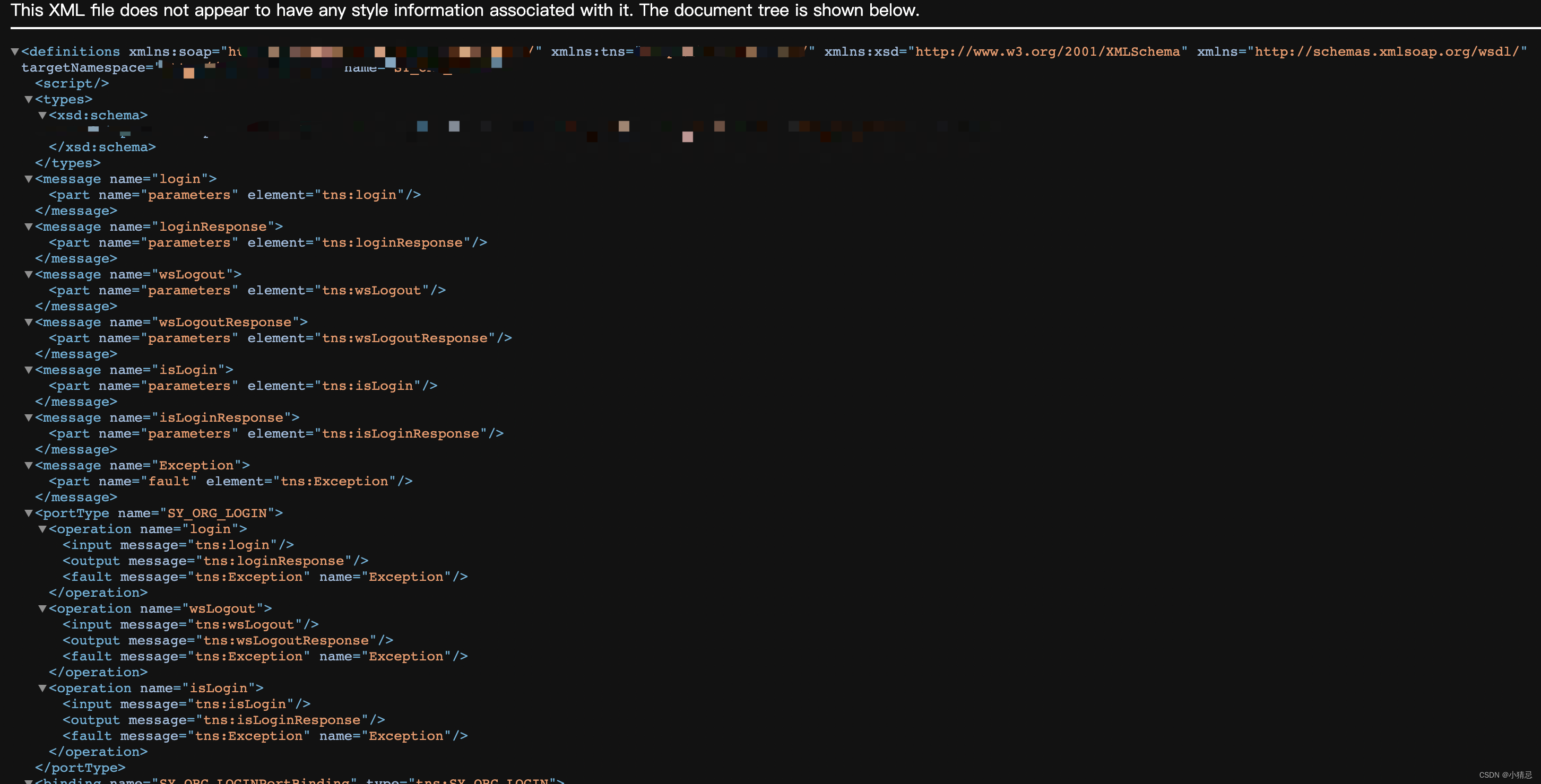The height and width of the screenshot is (784, 1541).
Task: Collapse the root definitions element triangle
Action: [x=15, y=52]
